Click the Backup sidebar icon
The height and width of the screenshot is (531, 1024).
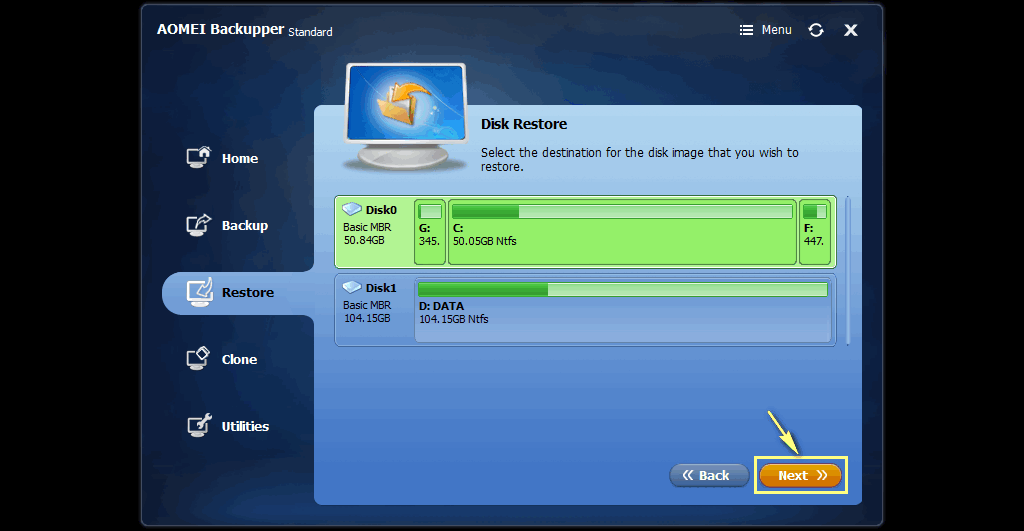click(x=199, y=225)
